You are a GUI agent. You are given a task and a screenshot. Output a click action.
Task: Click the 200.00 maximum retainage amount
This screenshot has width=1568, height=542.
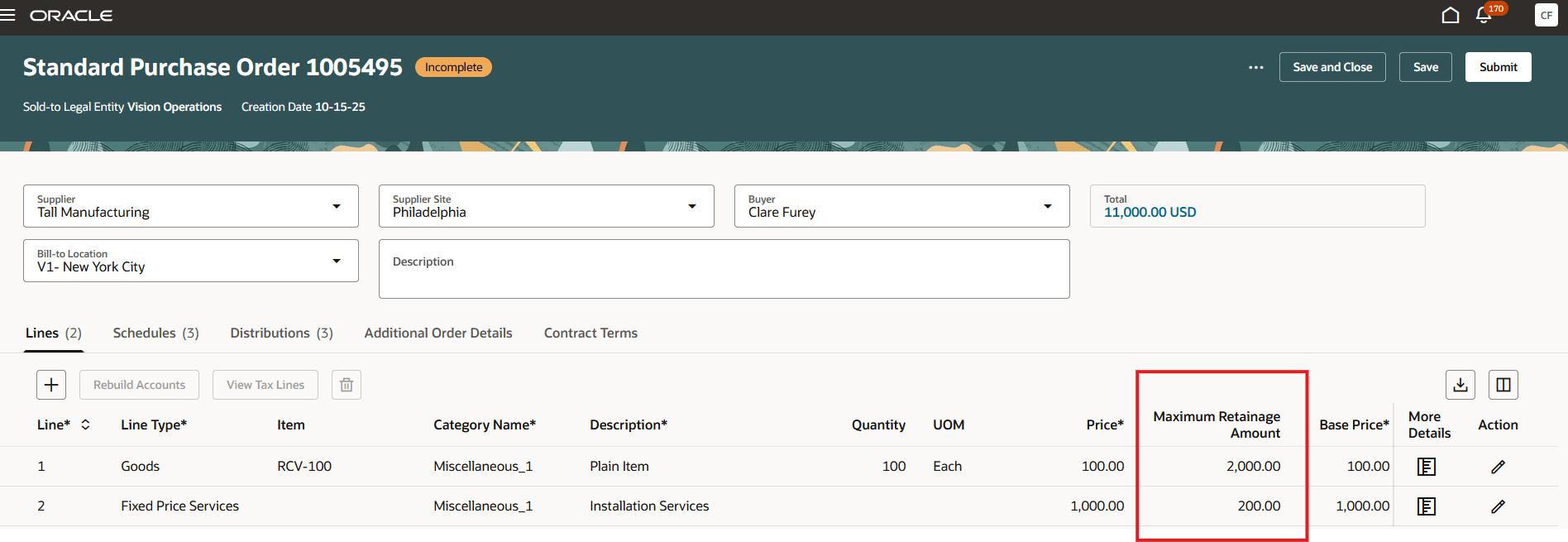(1259, 506)
